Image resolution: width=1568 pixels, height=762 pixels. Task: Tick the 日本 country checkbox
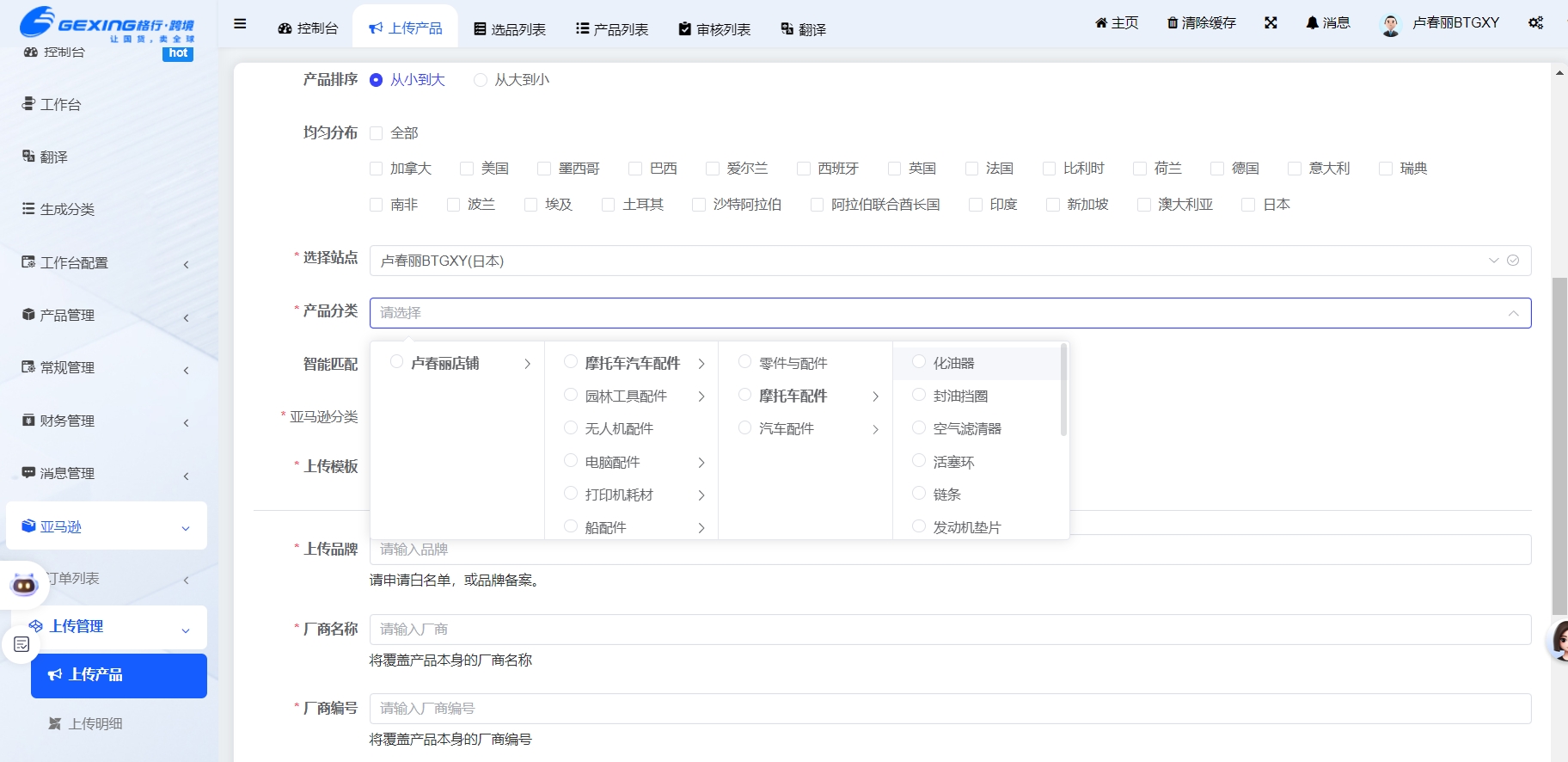1248,205
